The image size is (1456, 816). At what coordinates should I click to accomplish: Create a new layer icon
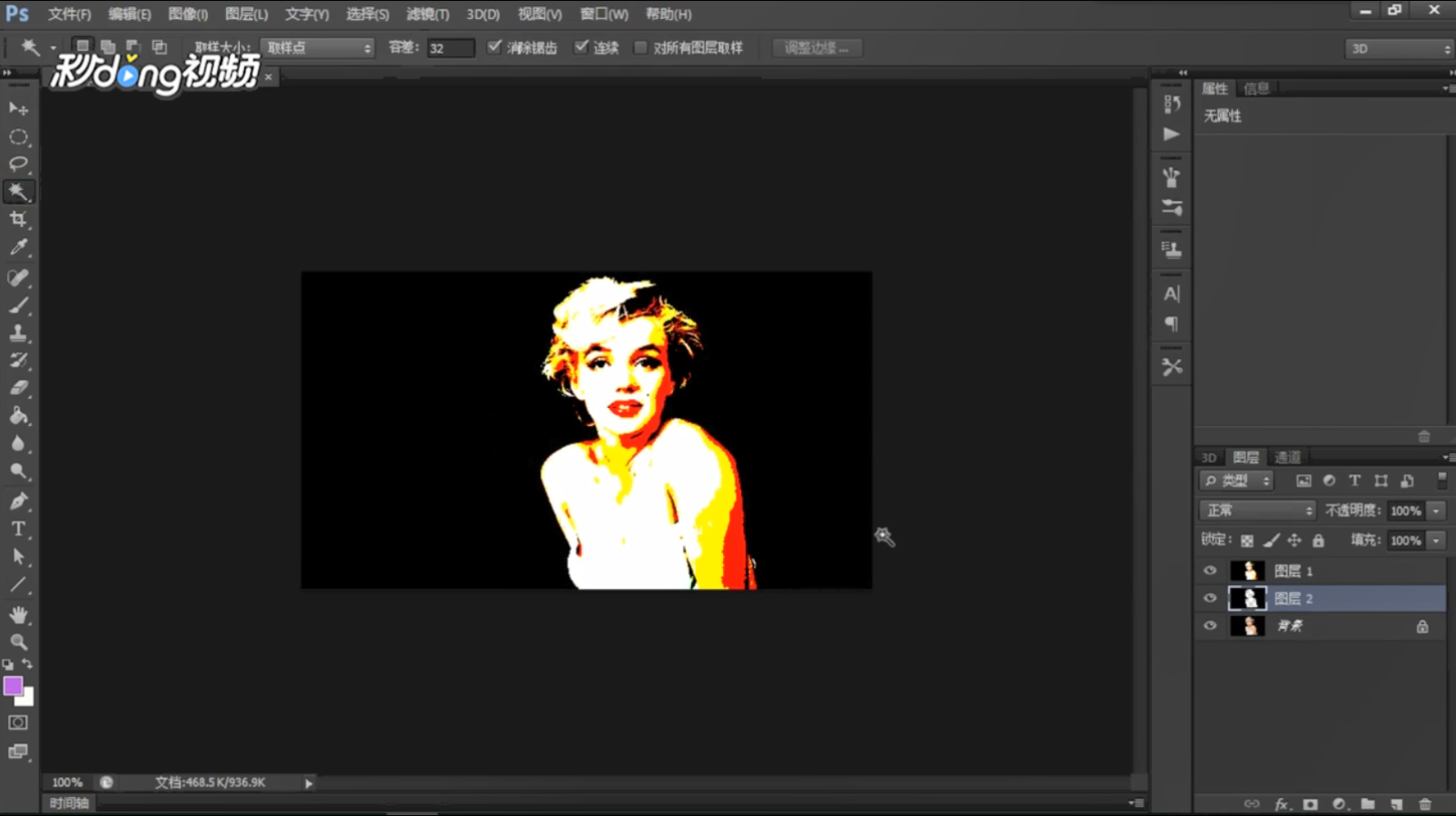click(x=1396, y=804)
